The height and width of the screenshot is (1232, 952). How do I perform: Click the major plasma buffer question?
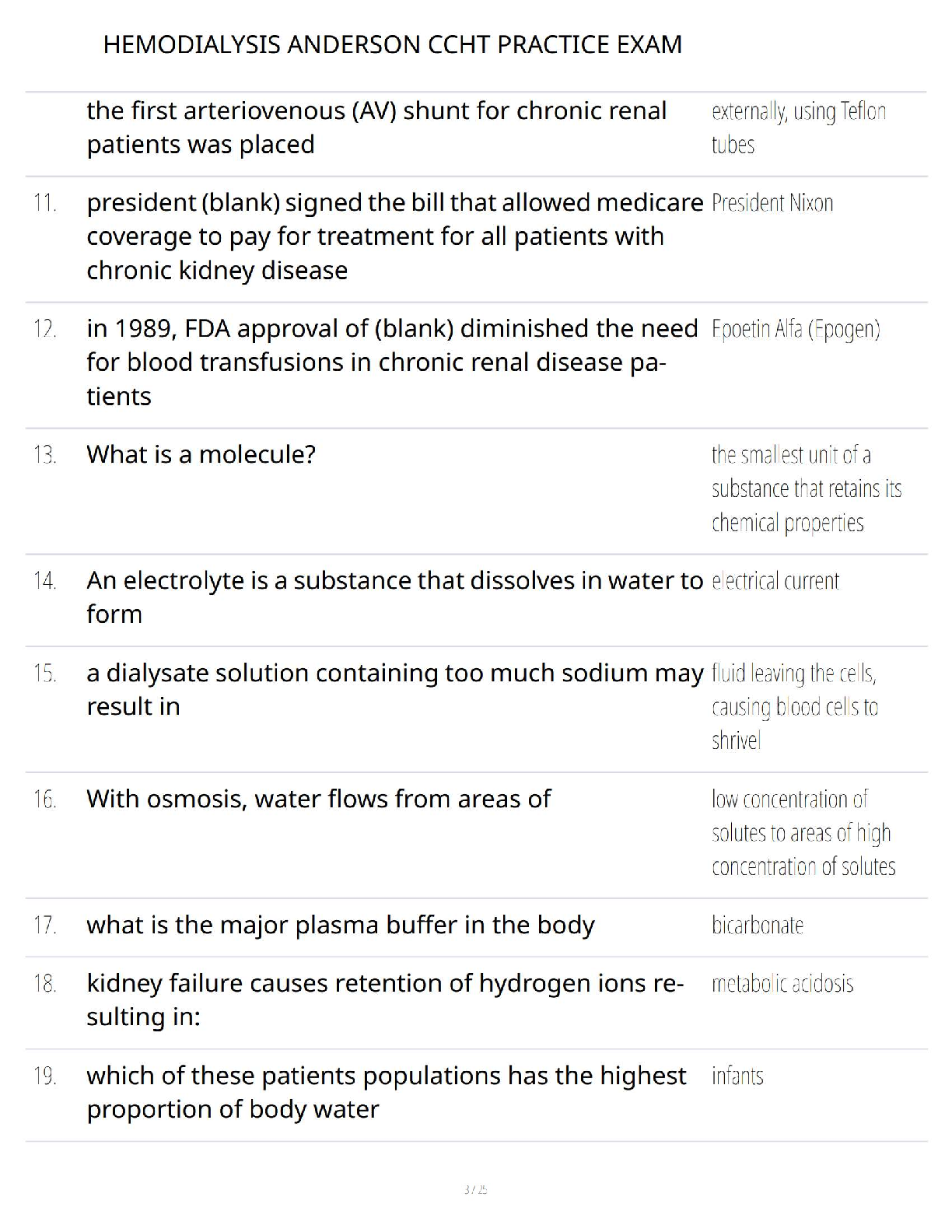point(341,925)
